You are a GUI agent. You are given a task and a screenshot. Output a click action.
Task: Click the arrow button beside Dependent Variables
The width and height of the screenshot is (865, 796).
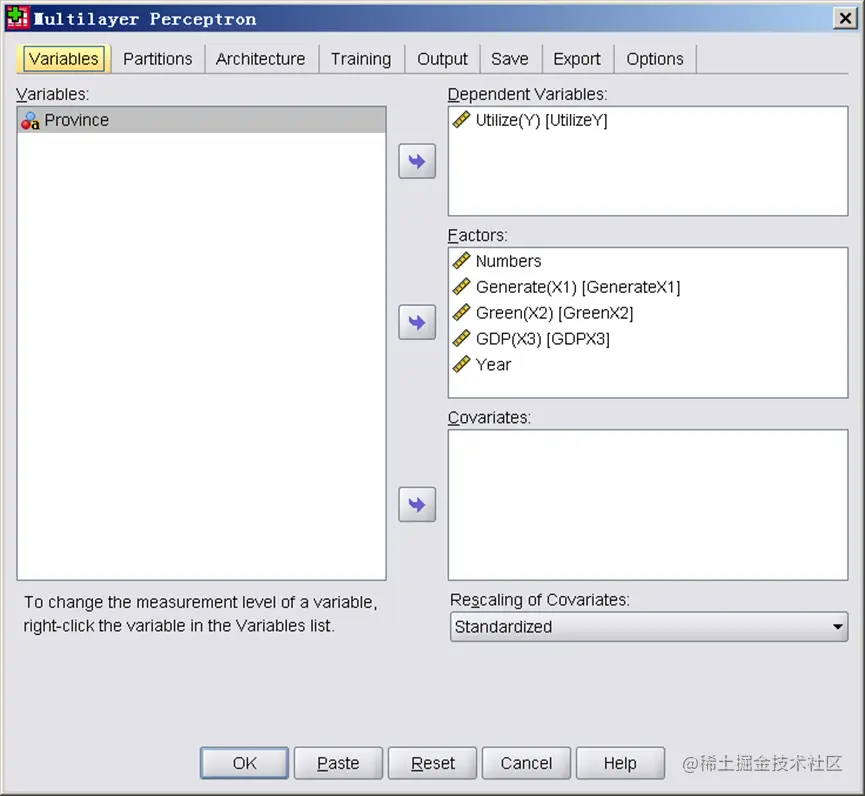(x=417, y=161)
